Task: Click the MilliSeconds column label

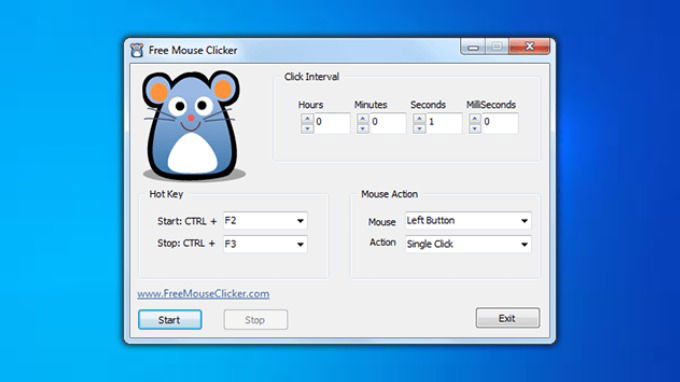Action: pyautogui.click(x=491, y=104)
